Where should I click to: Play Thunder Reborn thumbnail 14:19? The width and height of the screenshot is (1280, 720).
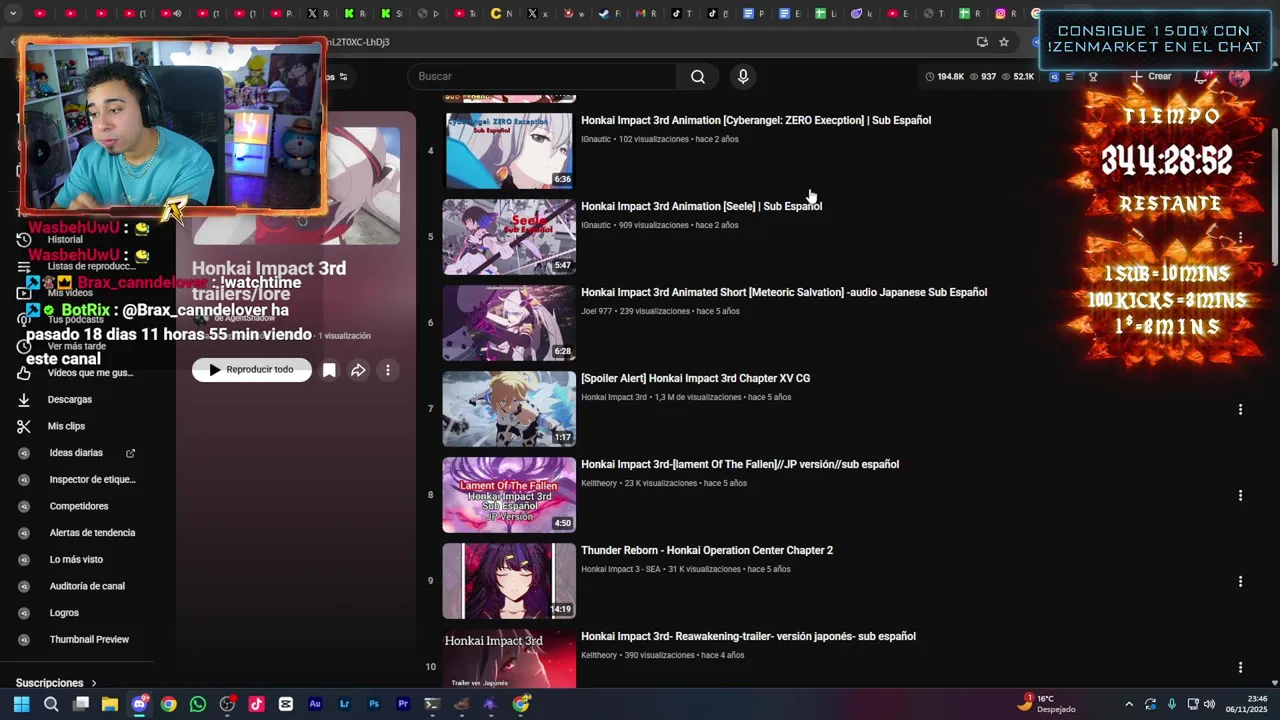[x=509, y=581]
